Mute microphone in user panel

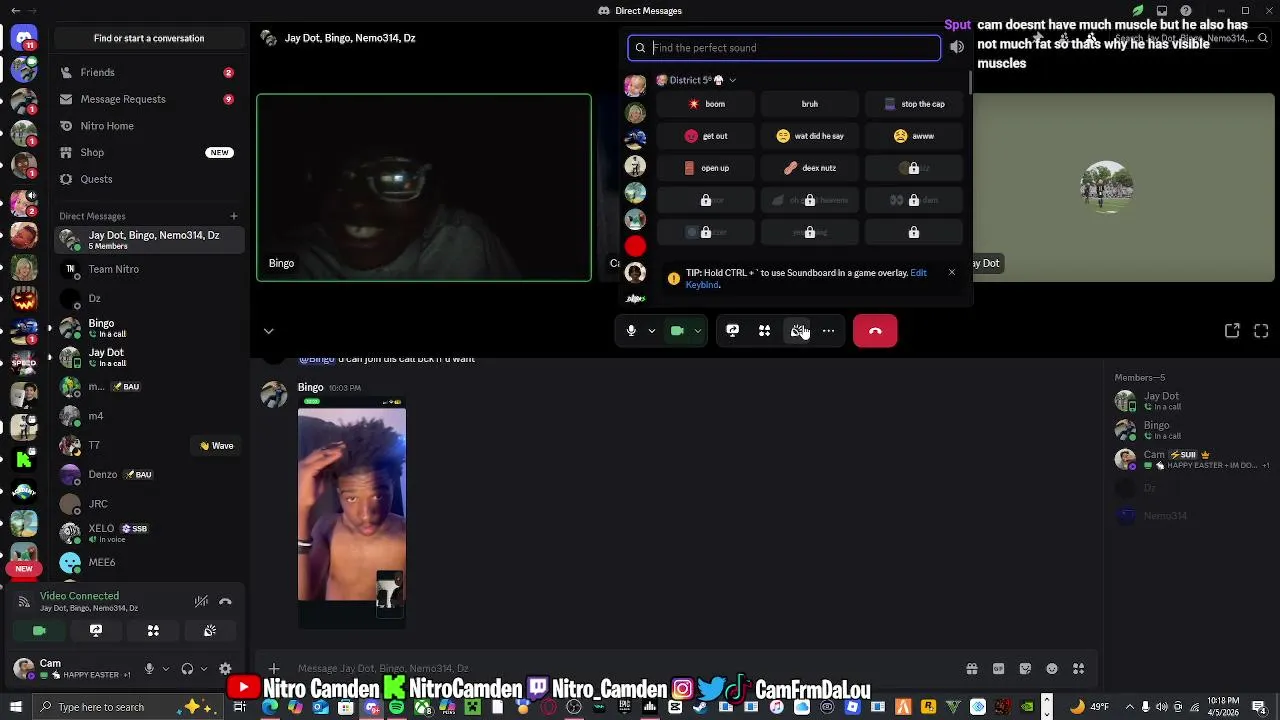[149, 669]
